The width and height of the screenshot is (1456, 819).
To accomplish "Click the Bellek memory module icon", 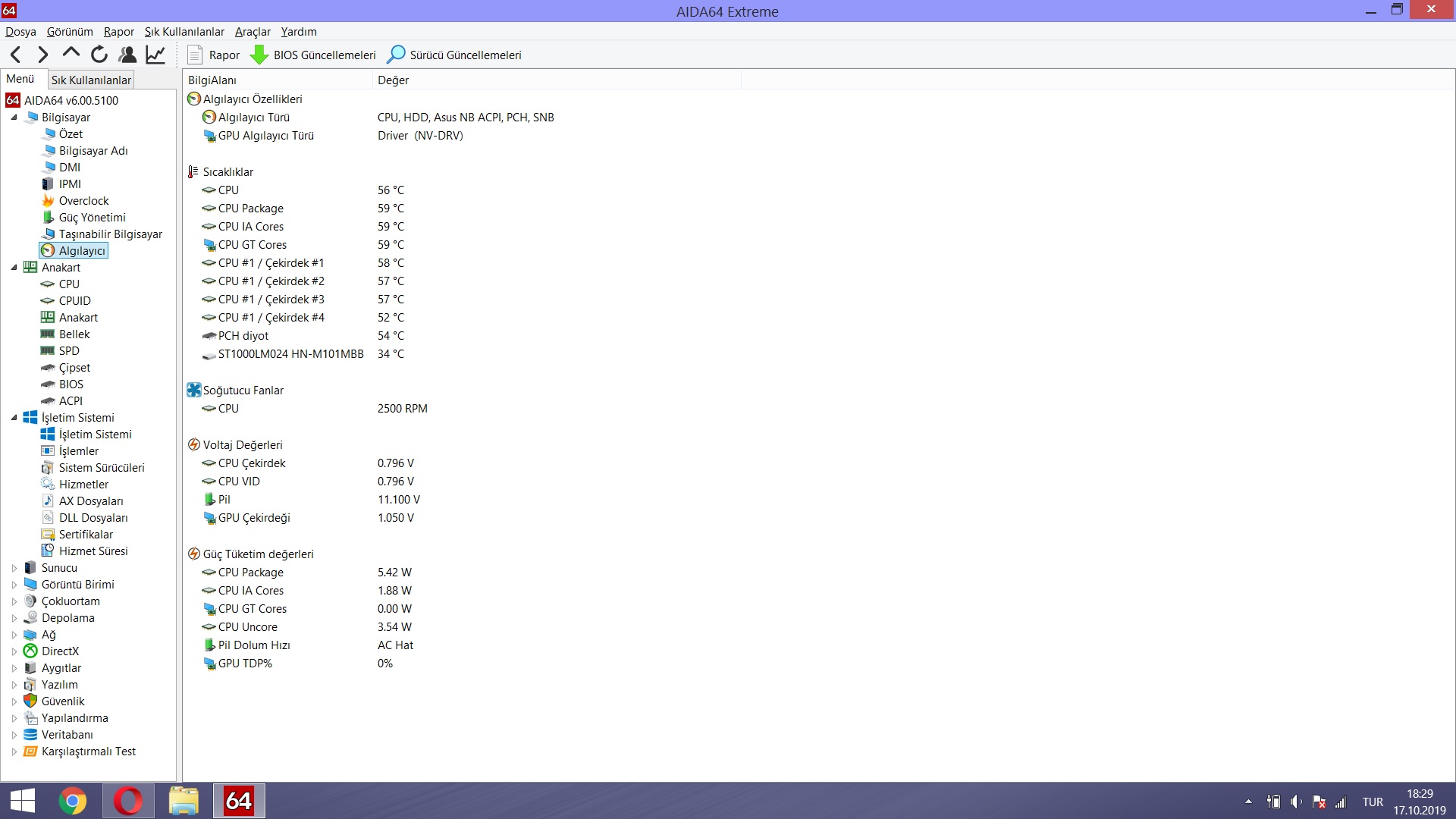I will (x=48, y=334).
